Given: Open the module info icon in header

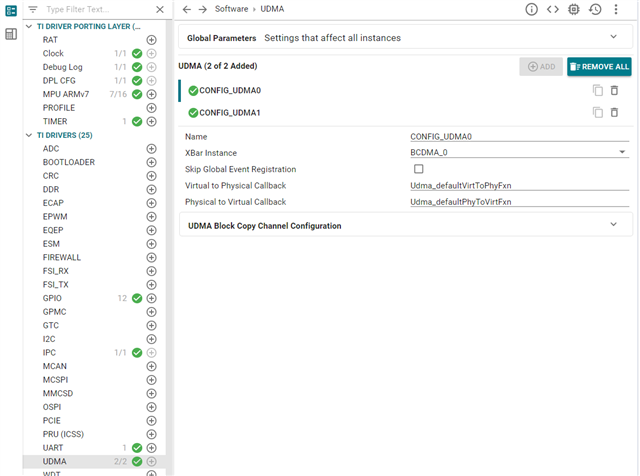Looking at the screenshot, I should tap(532, 9).
